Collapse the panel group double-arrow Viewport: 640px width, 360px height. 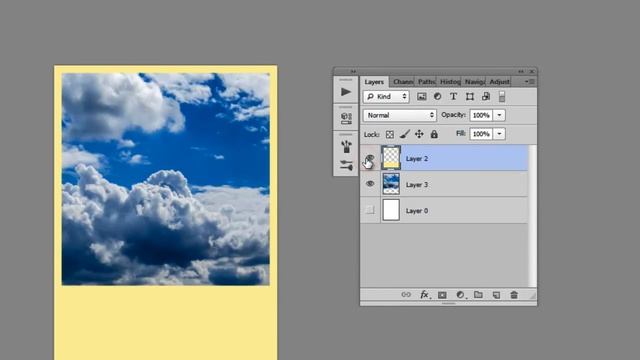click(x=521, y=71)
